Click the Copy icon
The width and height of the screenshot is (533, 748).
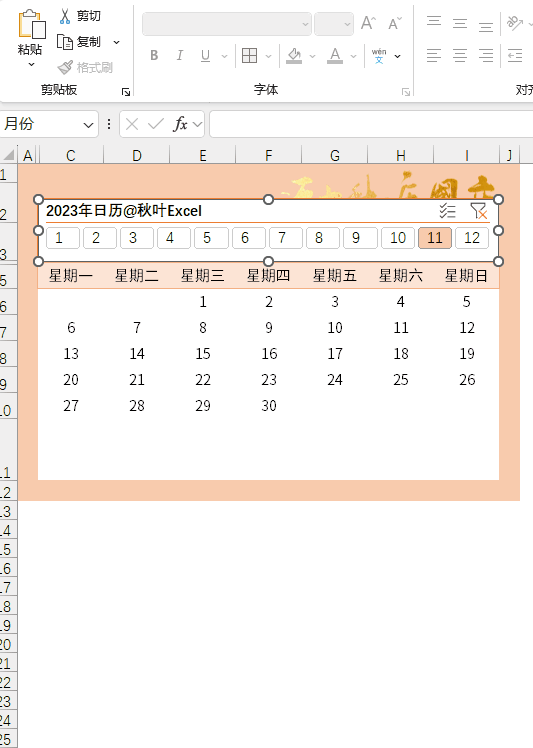(65, 42)
